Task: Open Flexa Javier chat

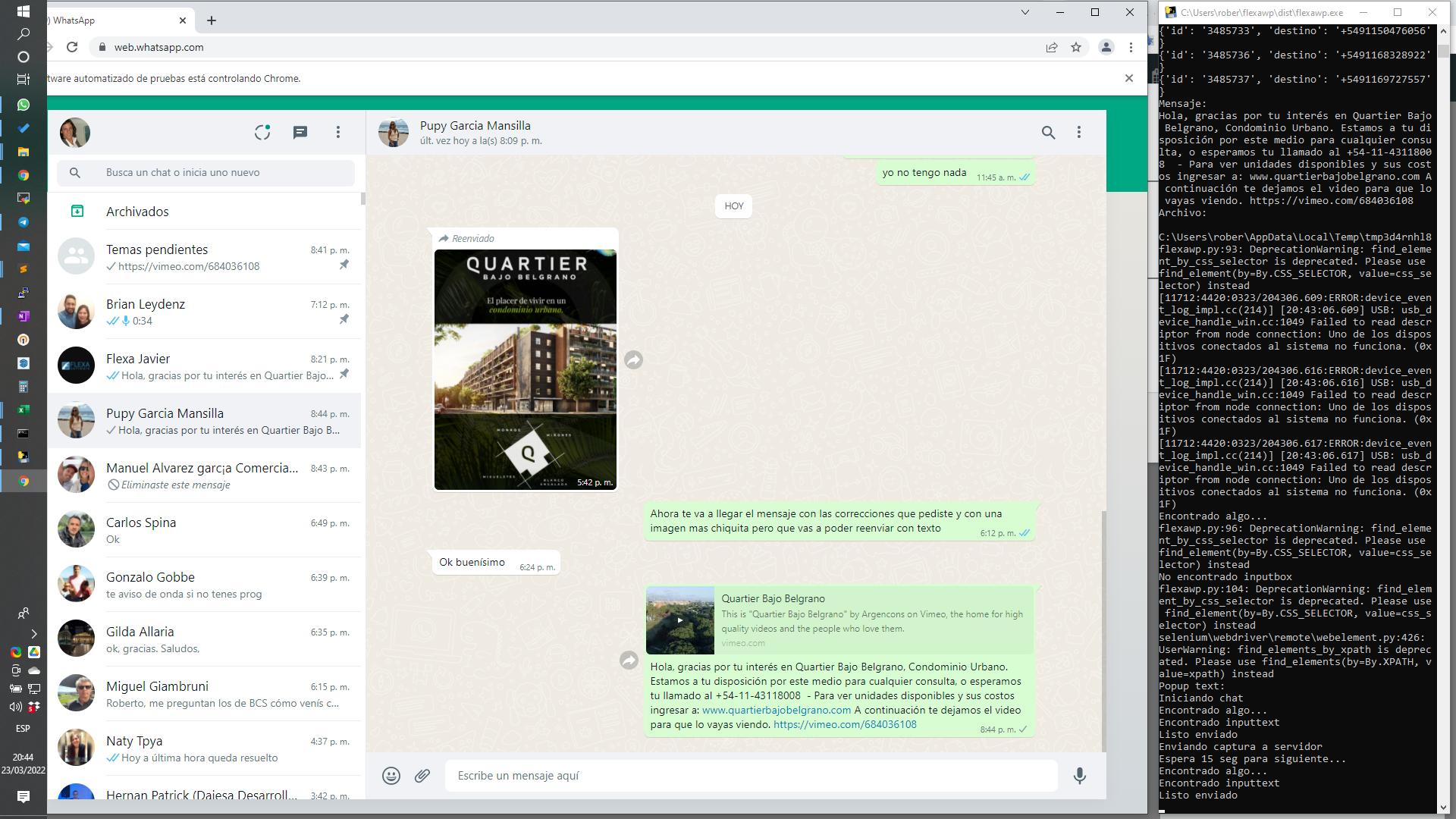Action: point(205,366)
